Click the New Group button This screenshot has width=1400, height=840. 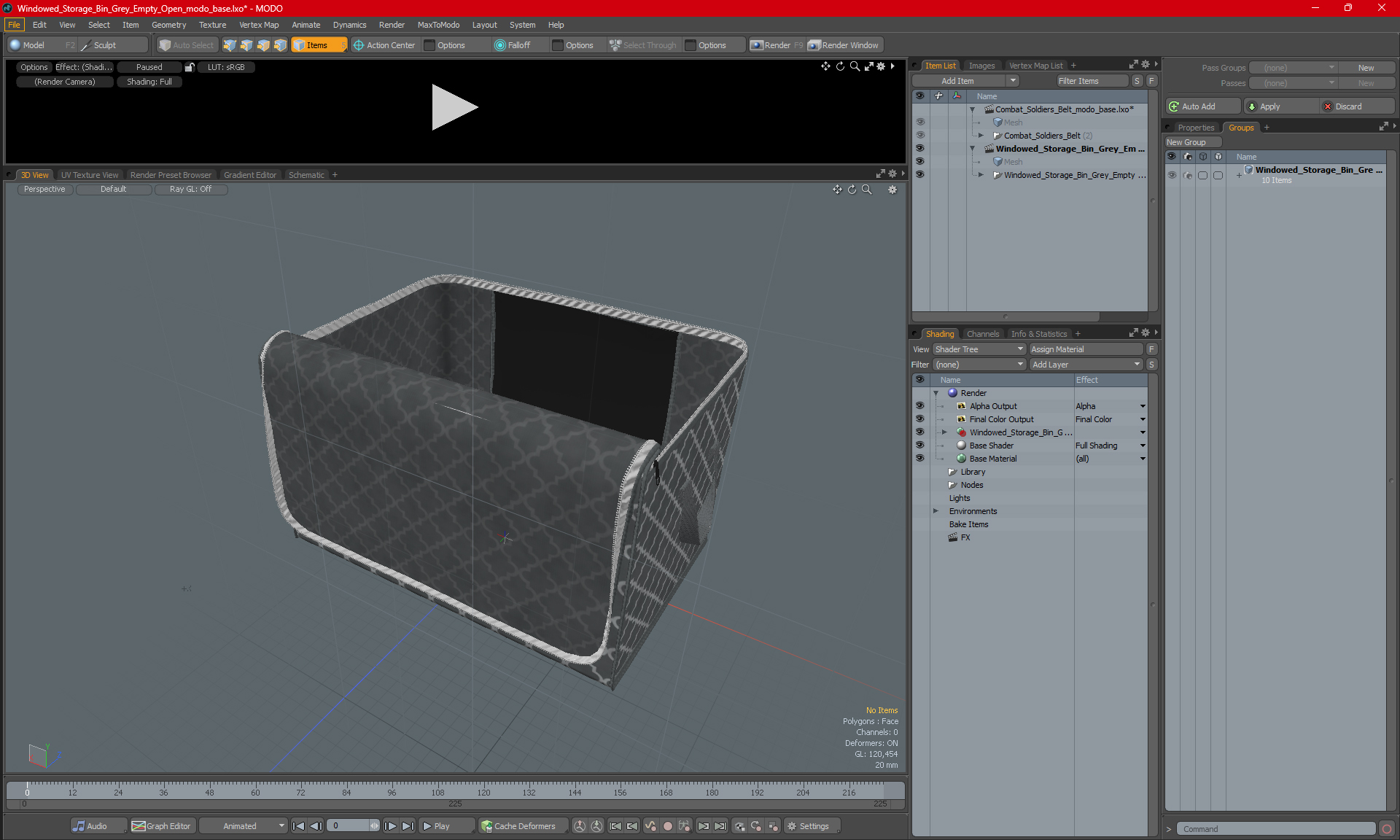[x=1191, y=142]
